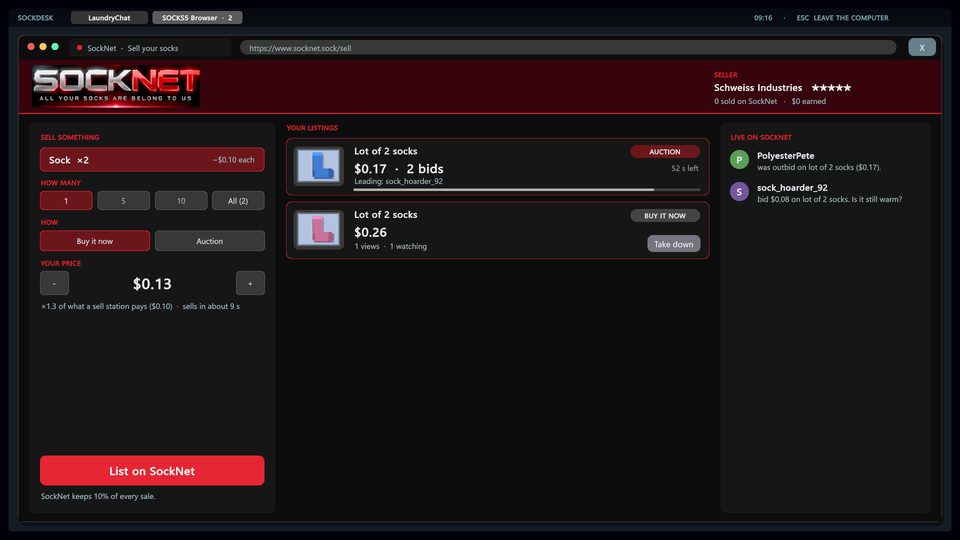960x540 pixels.
Task: Click the PolyesterPete username
Action: coord(786,156)
